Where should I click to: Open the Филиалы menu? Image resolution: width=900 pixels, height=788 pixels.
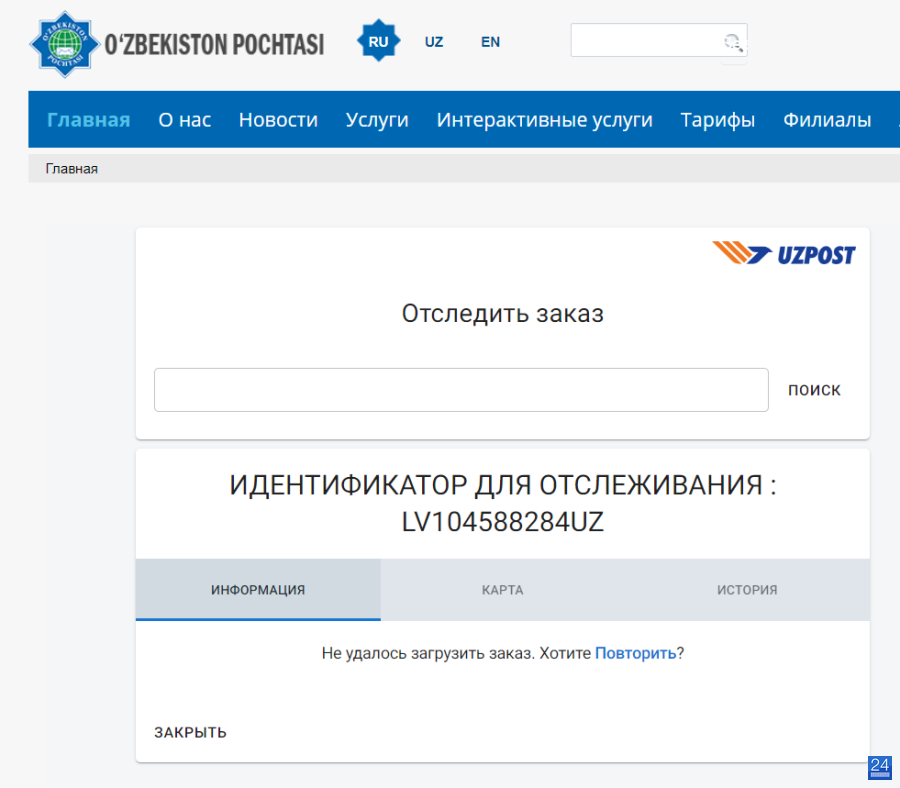click(x=827, y=119)
